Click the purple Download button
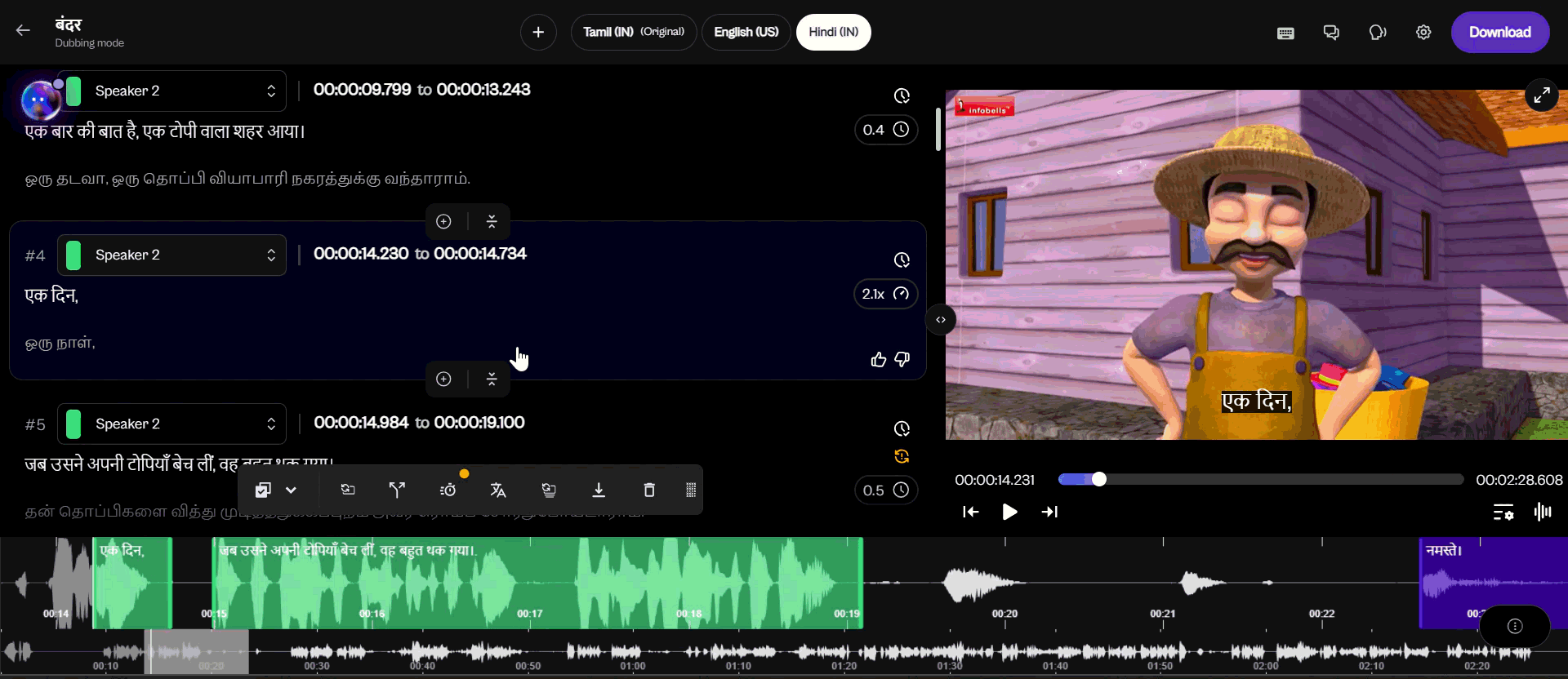Image resolution: width=1568 pixels, height=679 pixels. click(x=1499, y=33)
